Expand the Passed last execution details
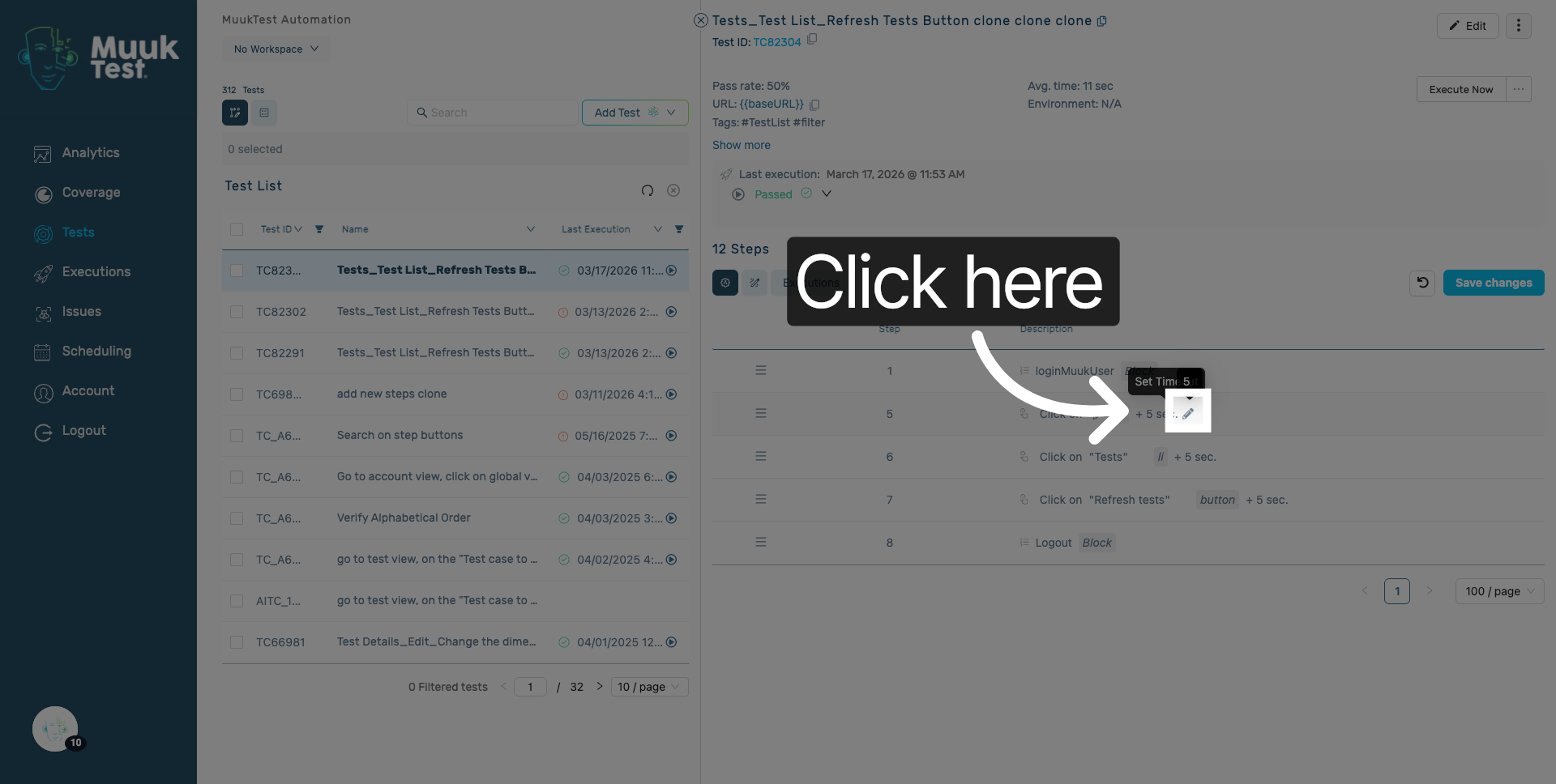Screen dimensions: 1556x784 coord(827,194)
